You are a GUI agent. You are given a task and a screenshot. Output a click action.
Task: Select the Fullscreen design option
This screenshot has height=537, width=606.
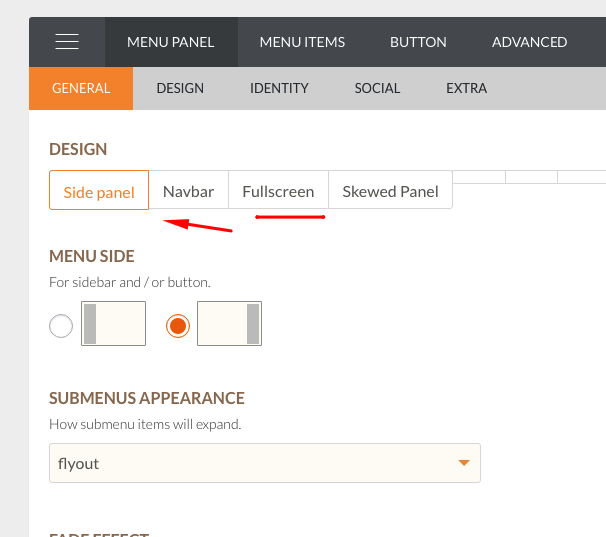click(278, 190)
